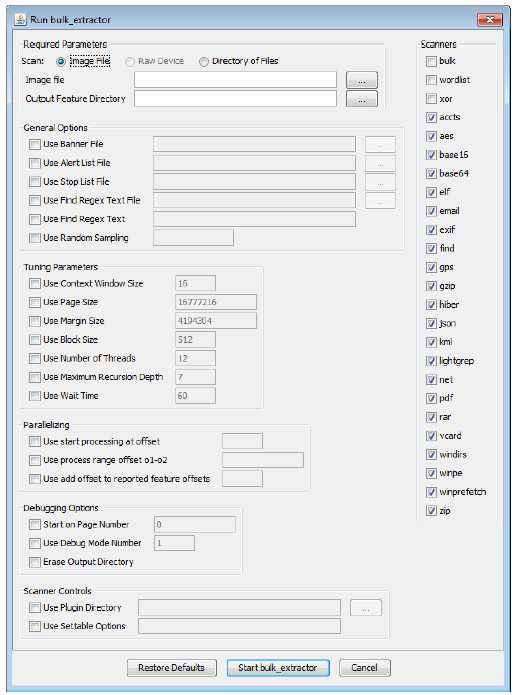518x695 pixels.
Task: Enable the wordlist scanner
Action: point(431,80)
